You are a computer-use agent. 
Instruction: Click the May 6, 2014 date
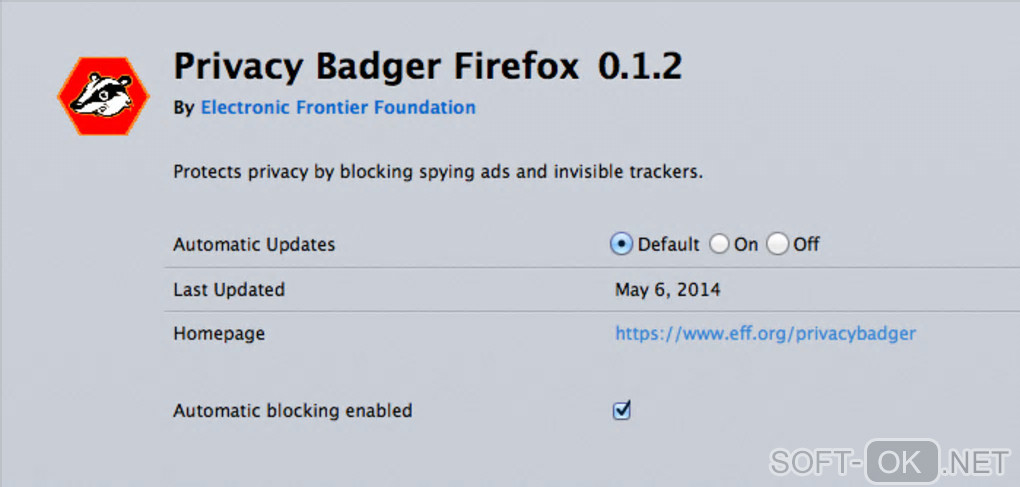(x=668, y=290)
